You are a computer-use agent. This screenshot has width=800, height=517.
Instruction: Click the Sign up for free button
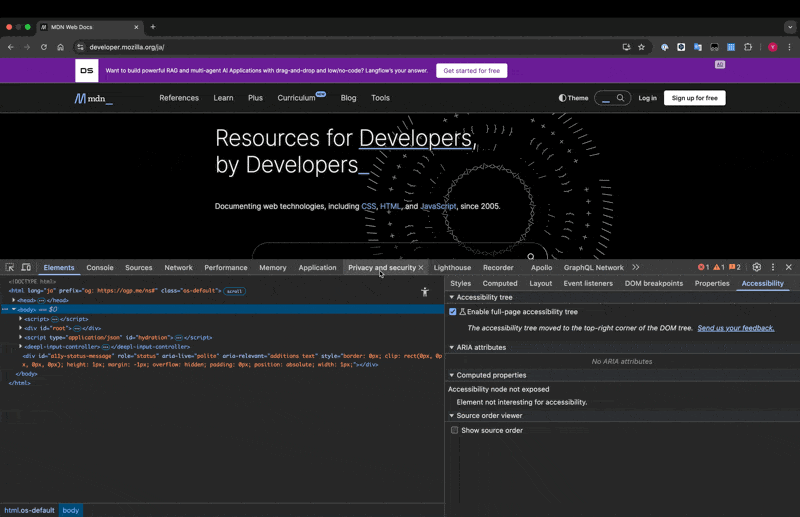(x=694, y=98)
